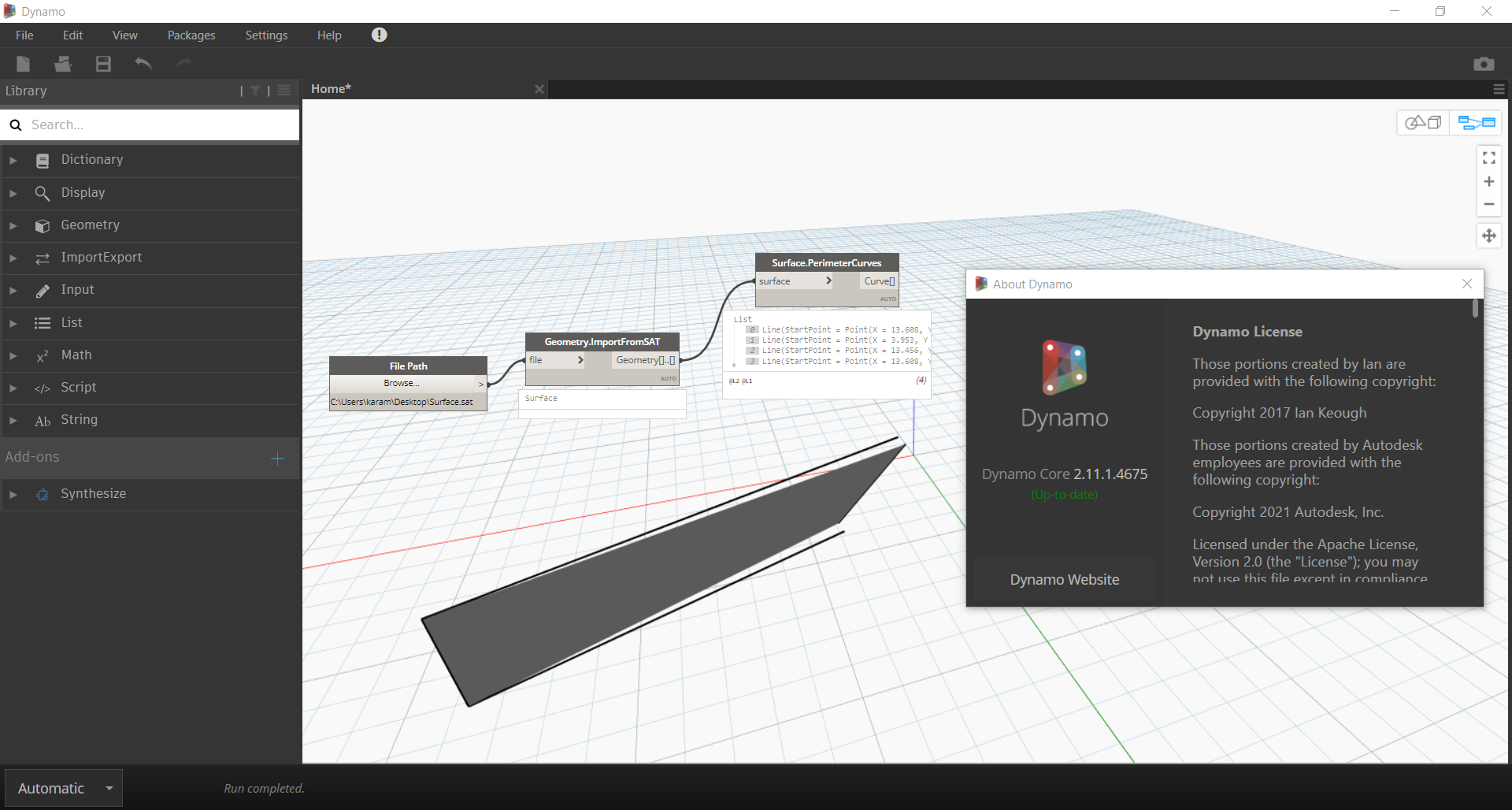Toggle the library filter funnel
This screenshot has height=810, width=1512.
click(254, 91)
